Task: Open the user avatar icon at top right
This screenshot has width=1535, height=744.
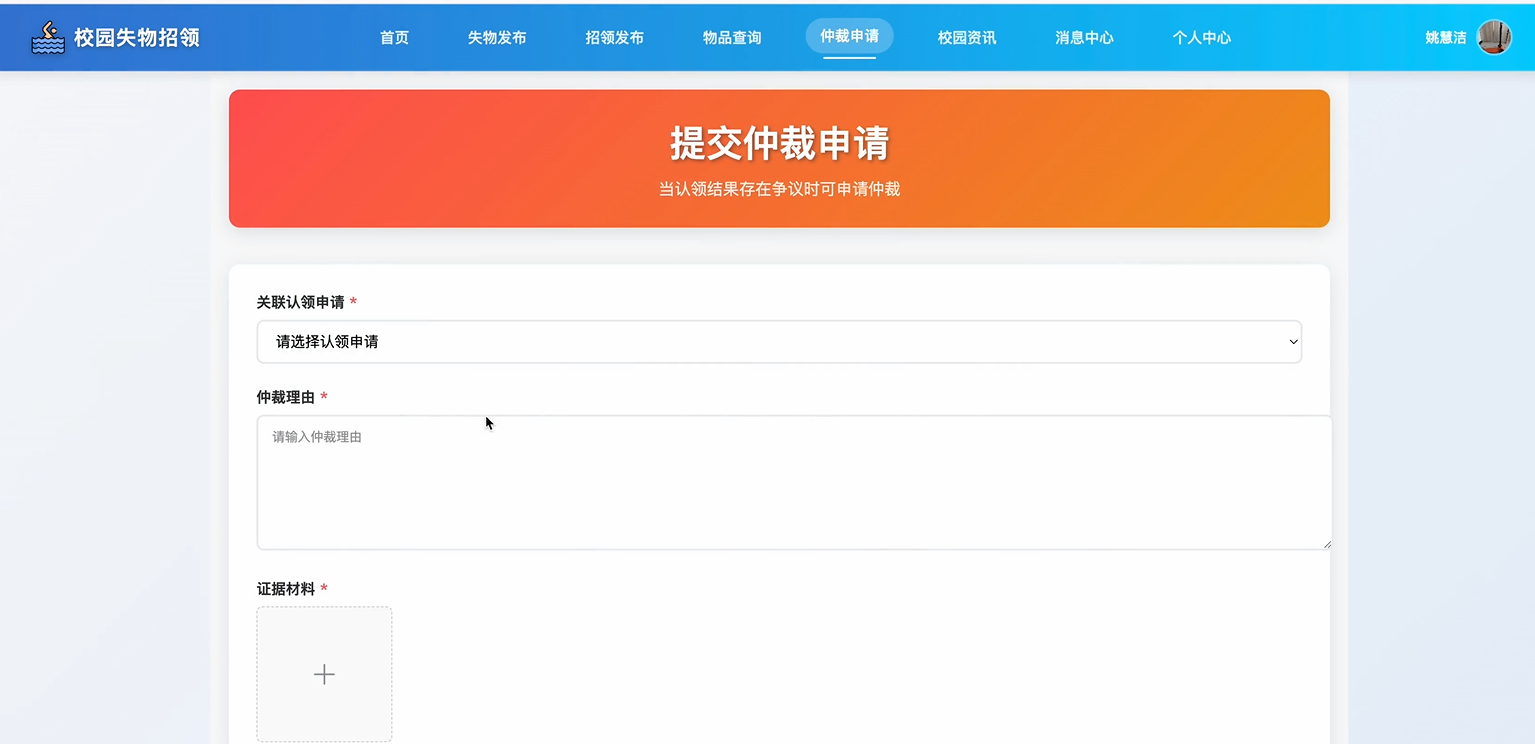Action: coord(1496,36)
